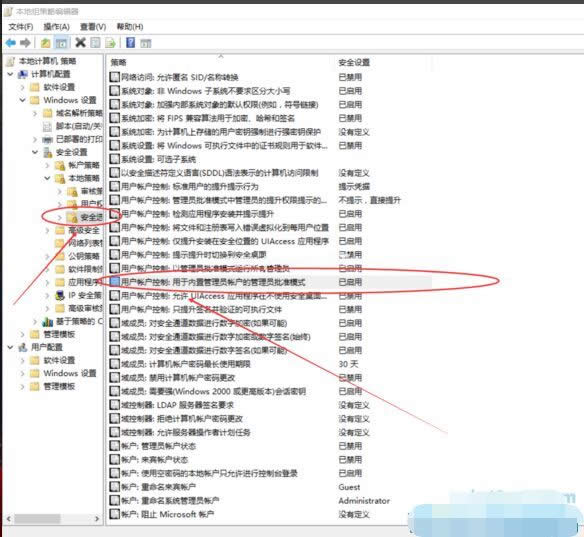The height and width of the screenshot is (537, 584).
Task: Collapse the 用户配置 tree node
Action: click(10, 347)
